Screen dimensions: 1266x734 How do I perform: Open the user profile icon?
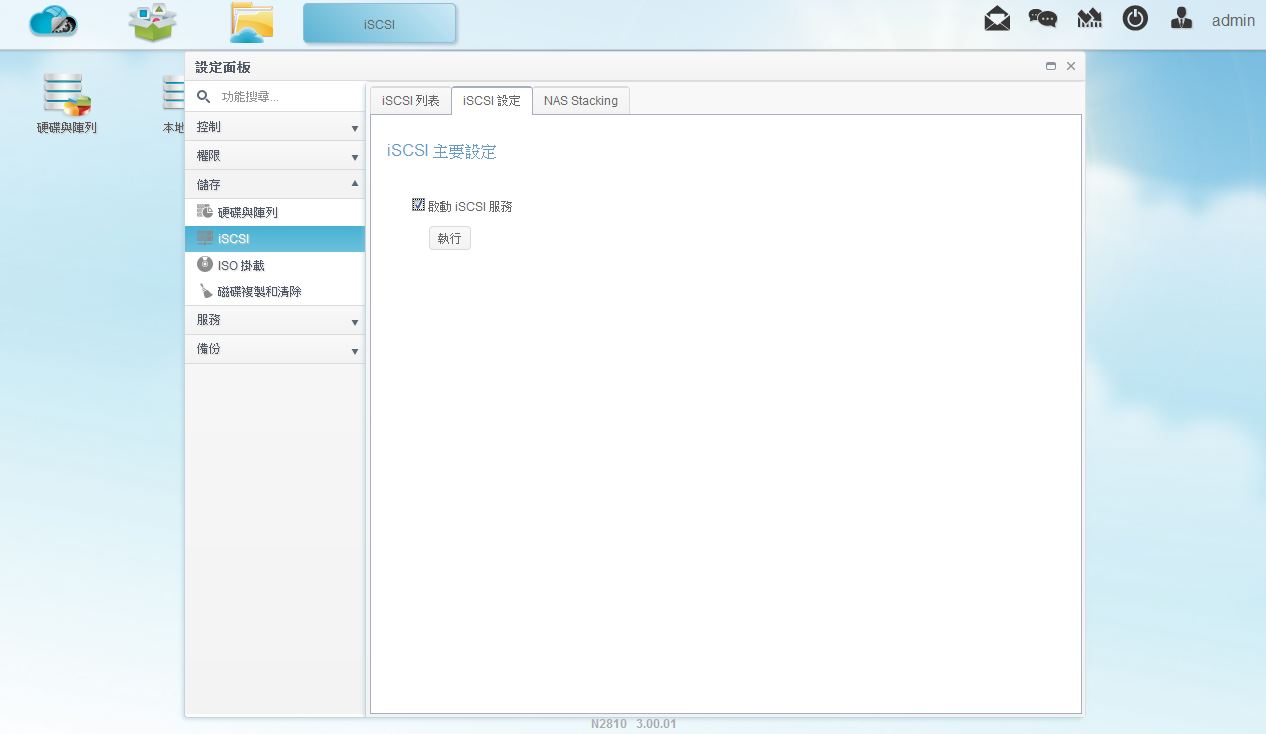[x=1181, y=18]
